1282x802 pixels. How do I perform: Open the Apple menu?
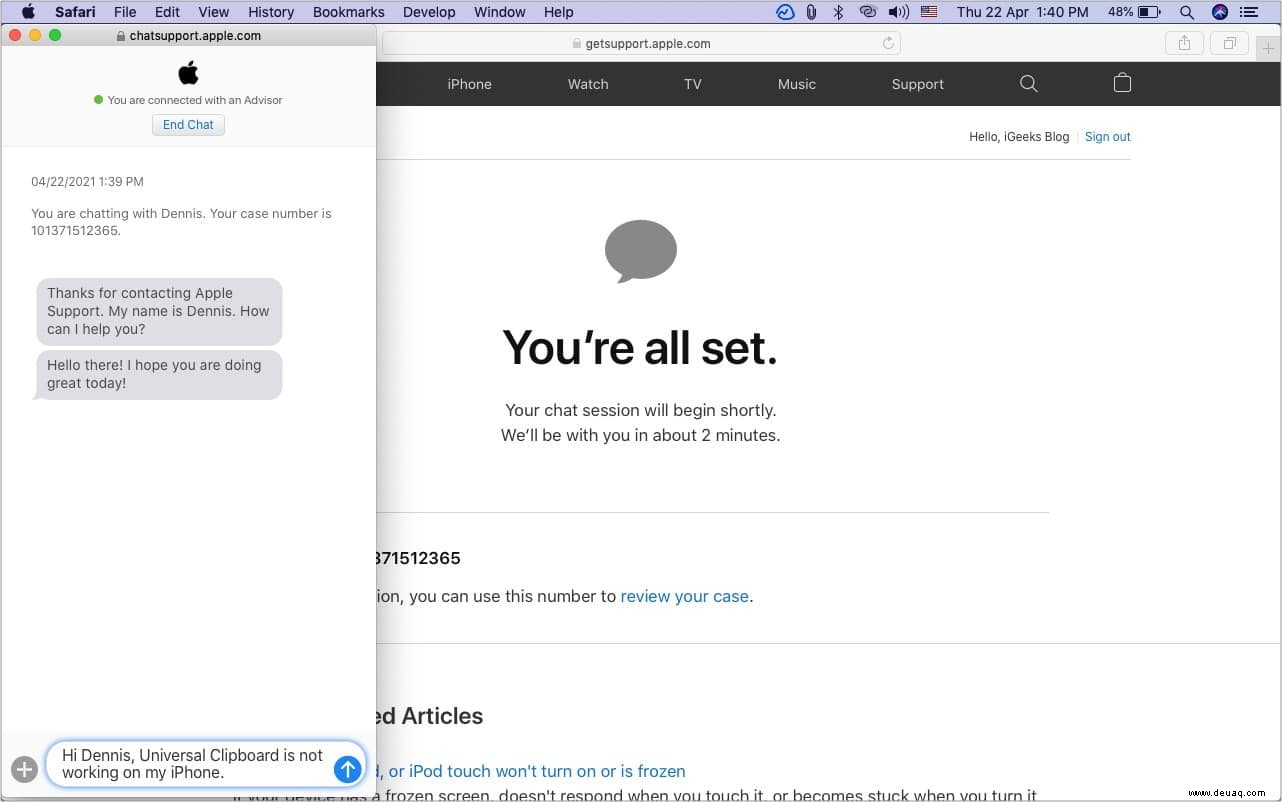pyautogui.click(x=28, y=12)
